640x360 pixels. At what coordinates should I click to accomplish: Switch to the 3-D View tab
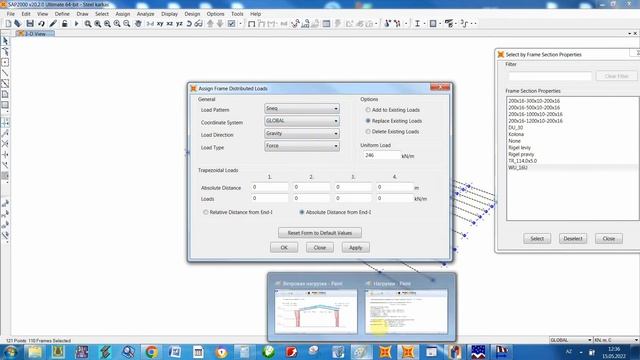coord(35,33)
